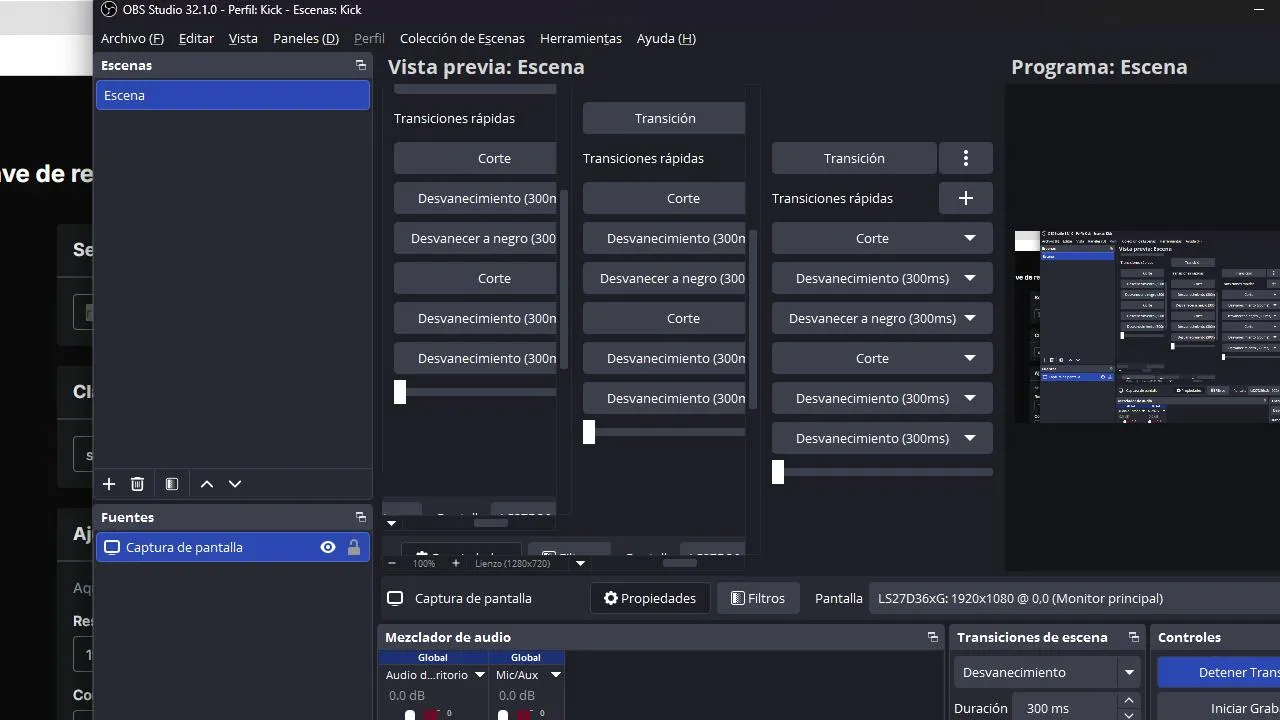The image size is (1280, 720).
Task: Undock the Escenas panel with its float icon
Action: 361,65
